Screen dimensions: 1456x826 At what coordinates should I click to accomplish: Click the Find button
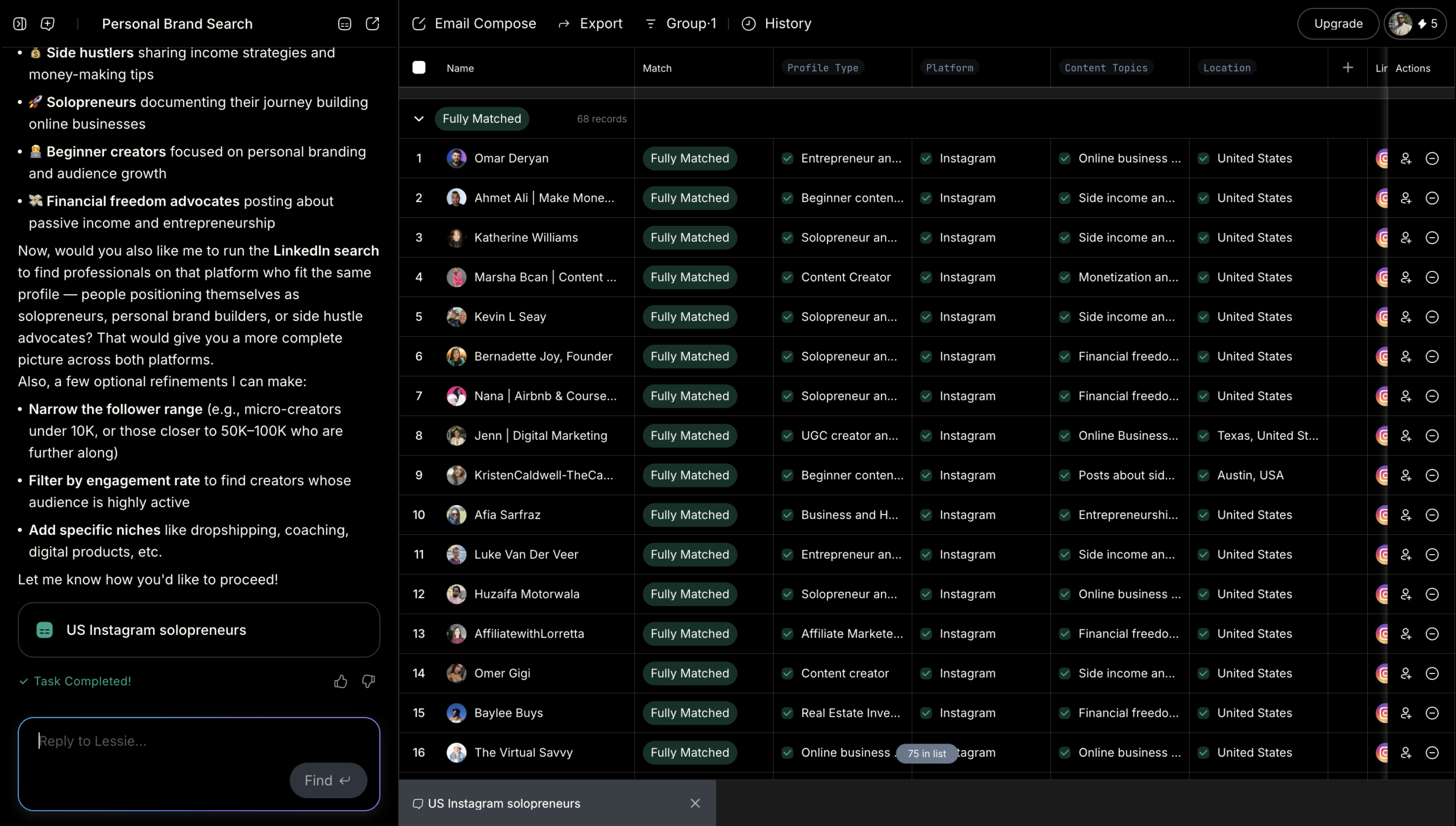coord(328,780)
